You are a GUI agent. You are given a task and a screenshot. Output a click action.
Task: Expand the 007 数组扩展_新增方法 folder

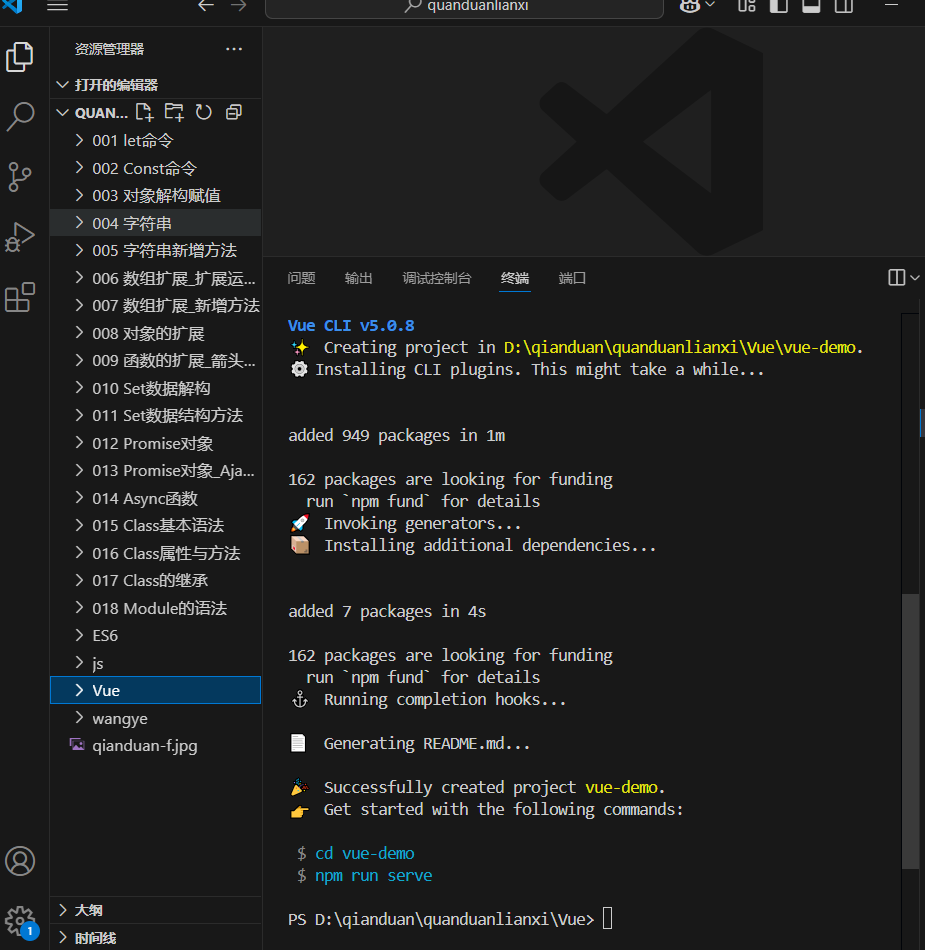coord(156,305)
